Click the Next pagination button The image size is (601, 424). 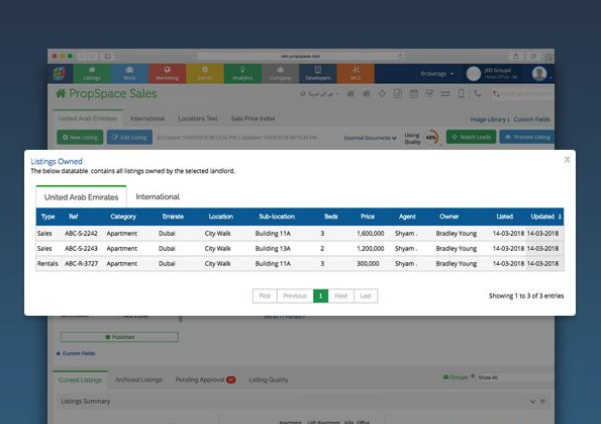coord(341,296)
